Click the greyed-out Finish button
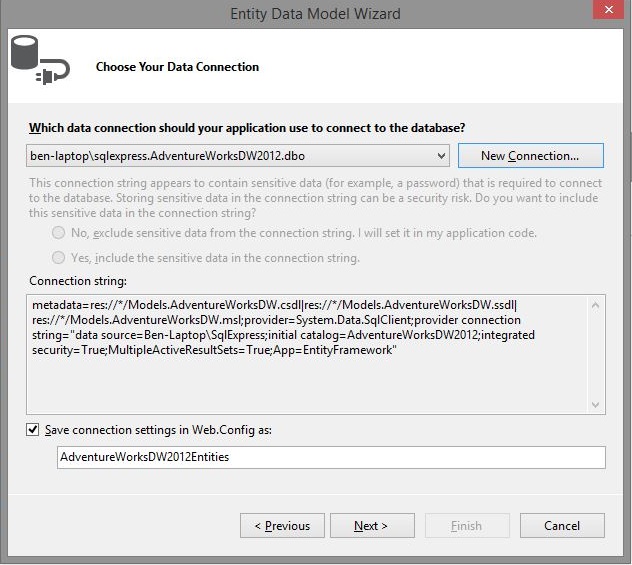This screenshot has width=632, height=565. [466, 526]
